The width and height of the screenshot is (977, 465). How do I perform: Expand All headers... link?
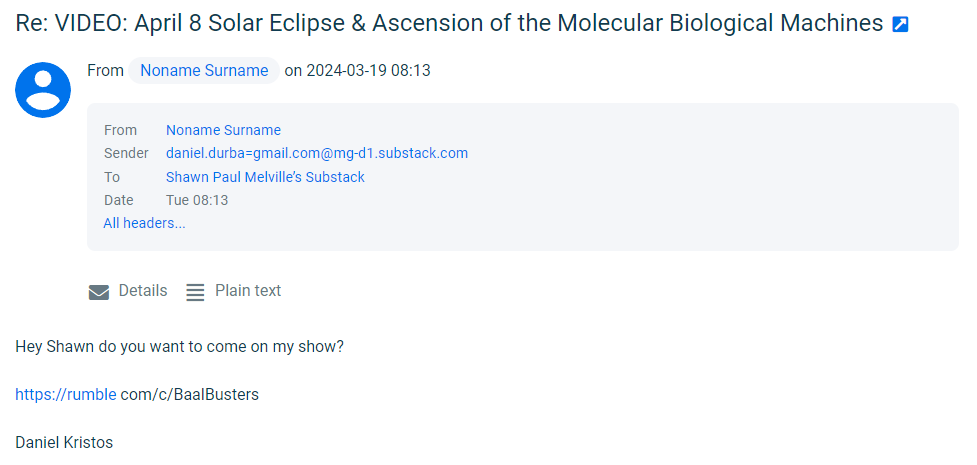(x=144, y=223)
